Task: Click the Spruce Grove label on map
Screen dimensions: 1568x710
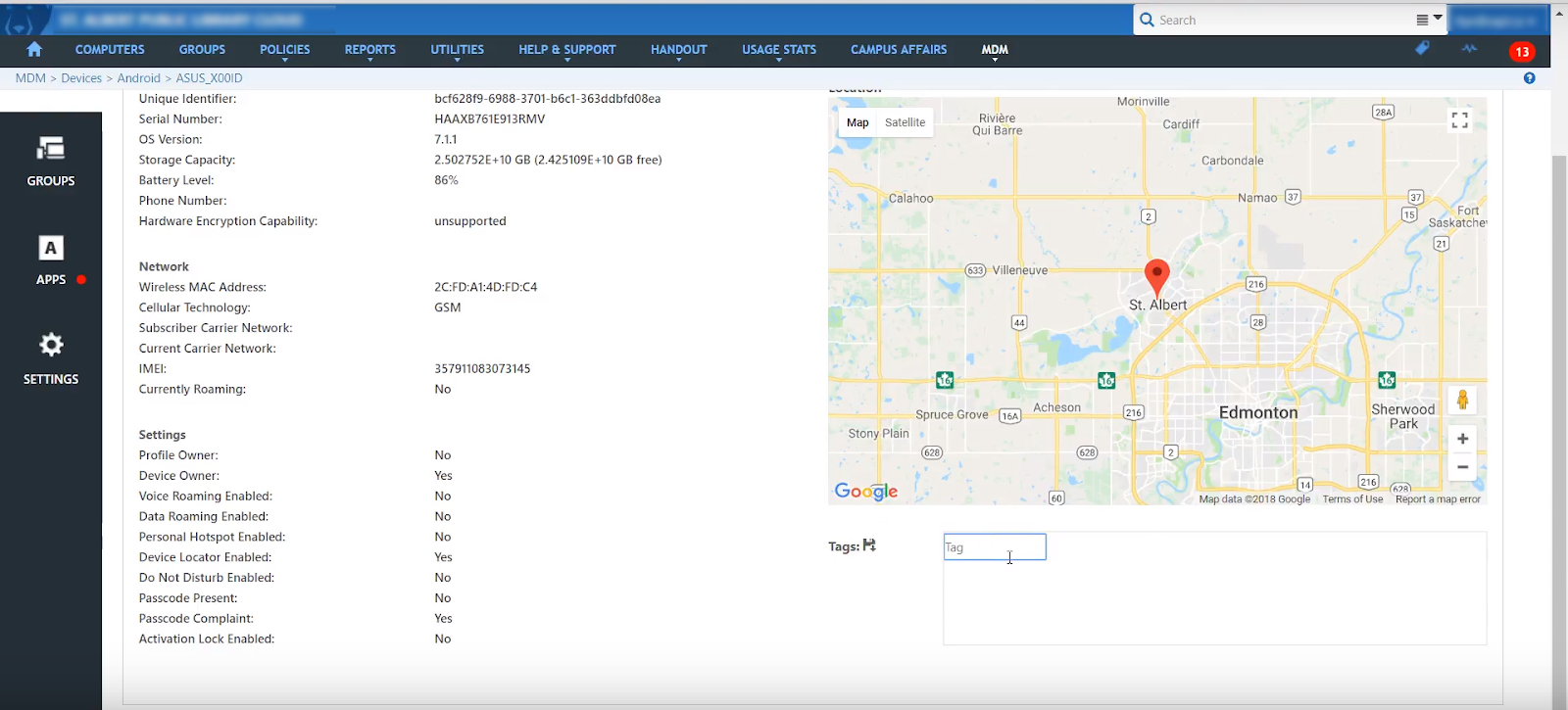Action: [x=952, y=414]
